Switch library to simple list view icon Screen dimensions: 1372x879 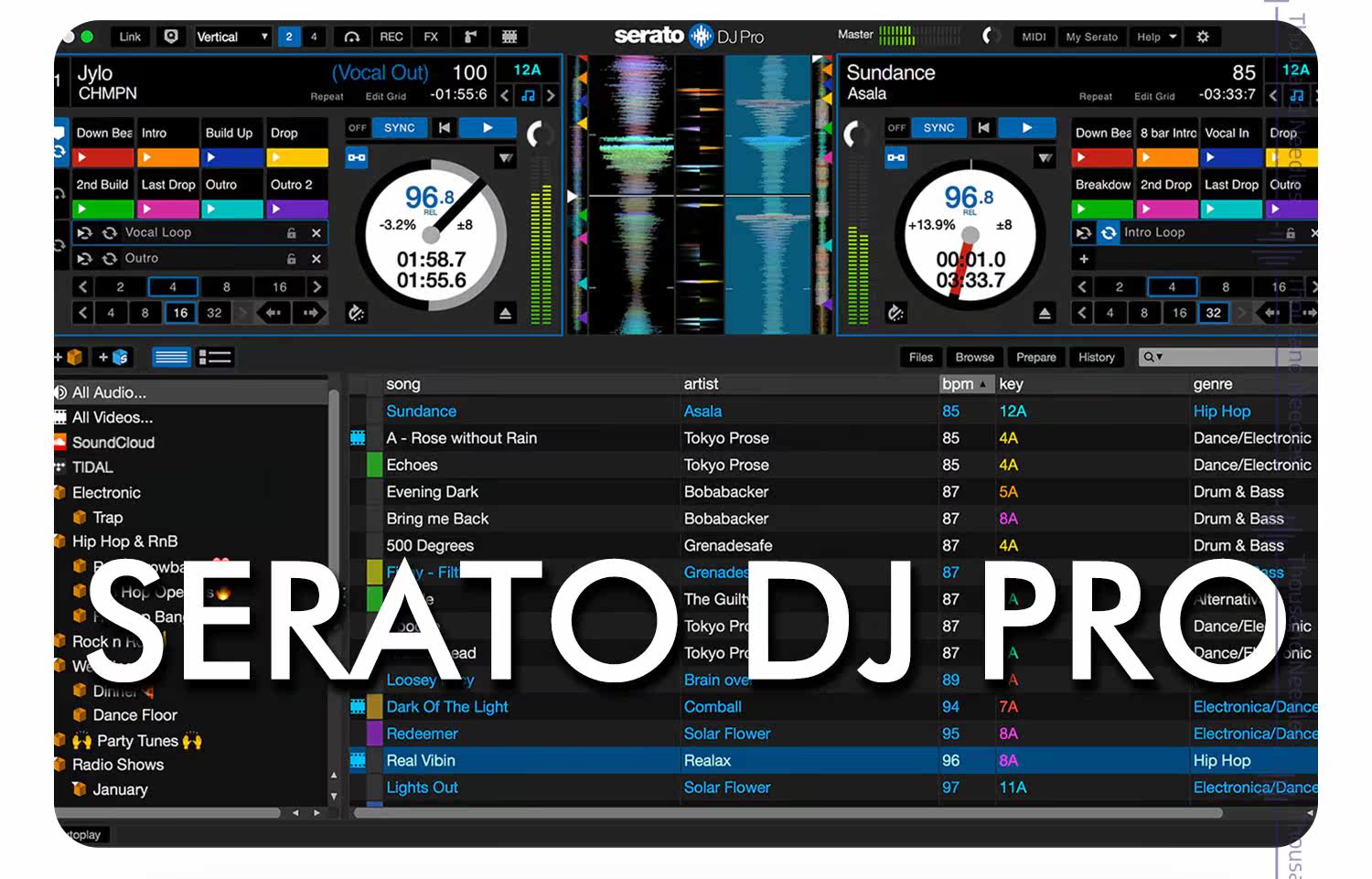click(171, 357)
